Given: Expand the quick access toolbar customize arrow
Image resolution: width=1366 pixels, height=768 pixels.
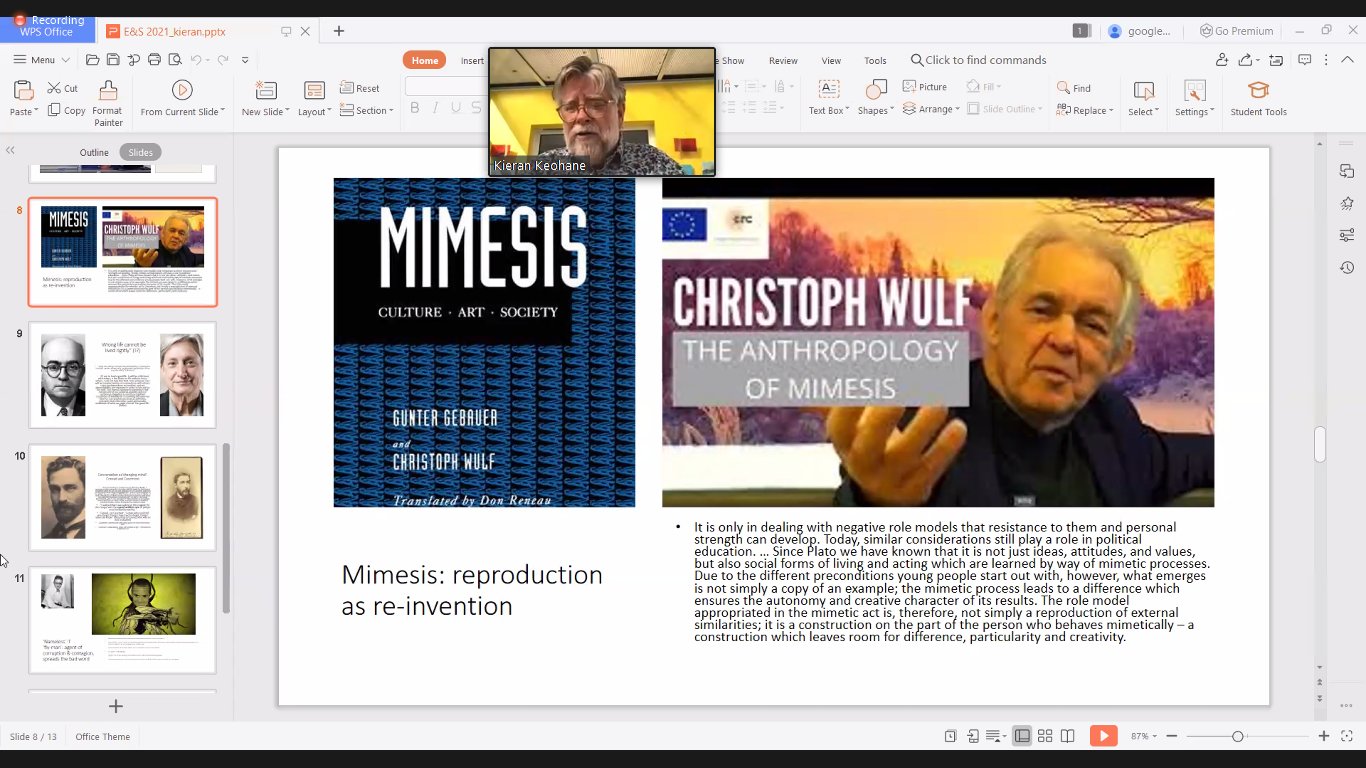Looking at the screenshot, I should click(x=245, y=60).
